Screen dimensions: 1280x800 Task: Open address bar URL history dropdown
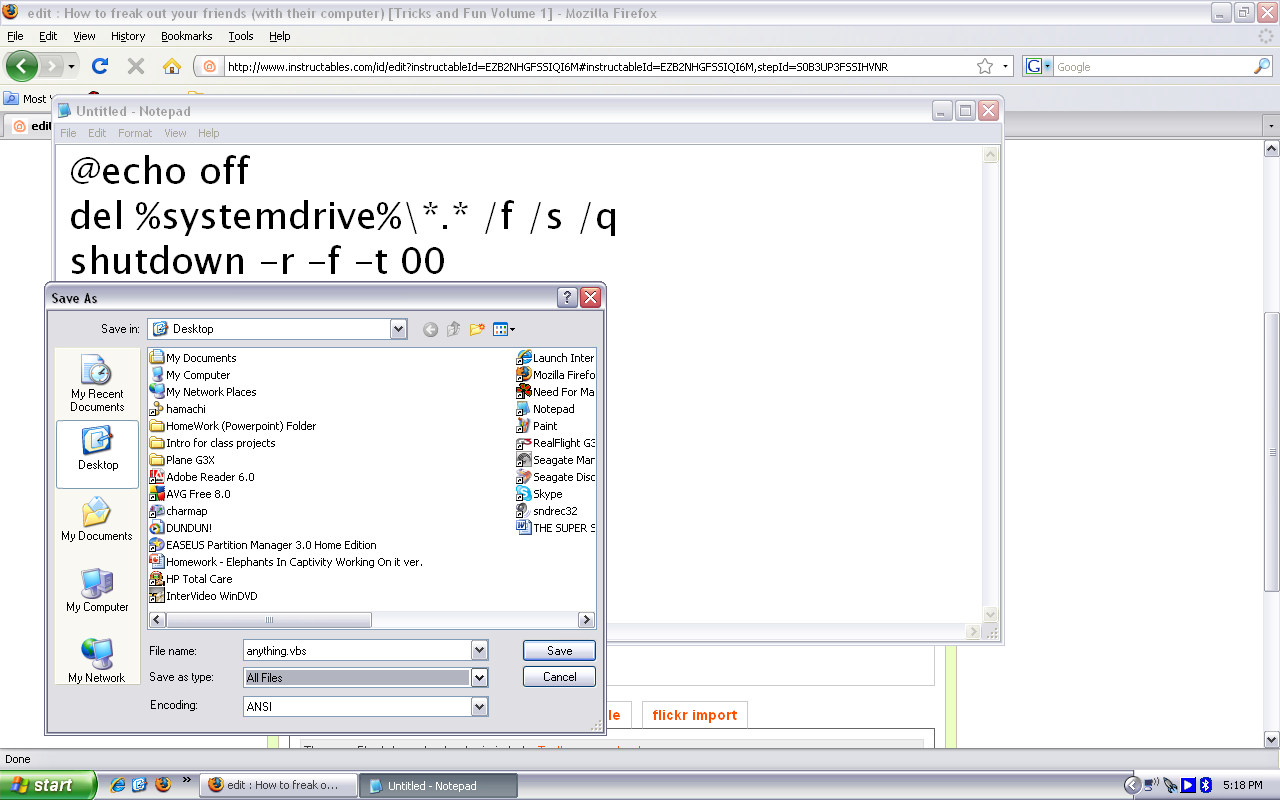click(1006, 67)
